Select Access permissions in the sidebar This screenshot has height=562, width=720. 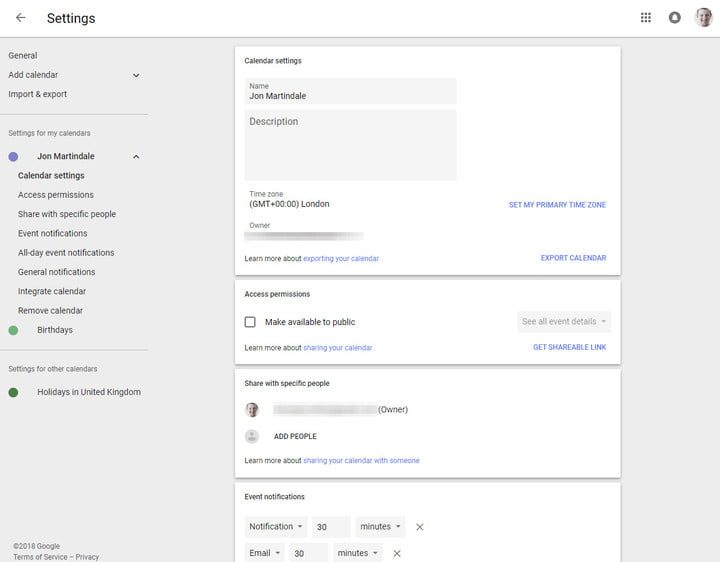[56, 195]
